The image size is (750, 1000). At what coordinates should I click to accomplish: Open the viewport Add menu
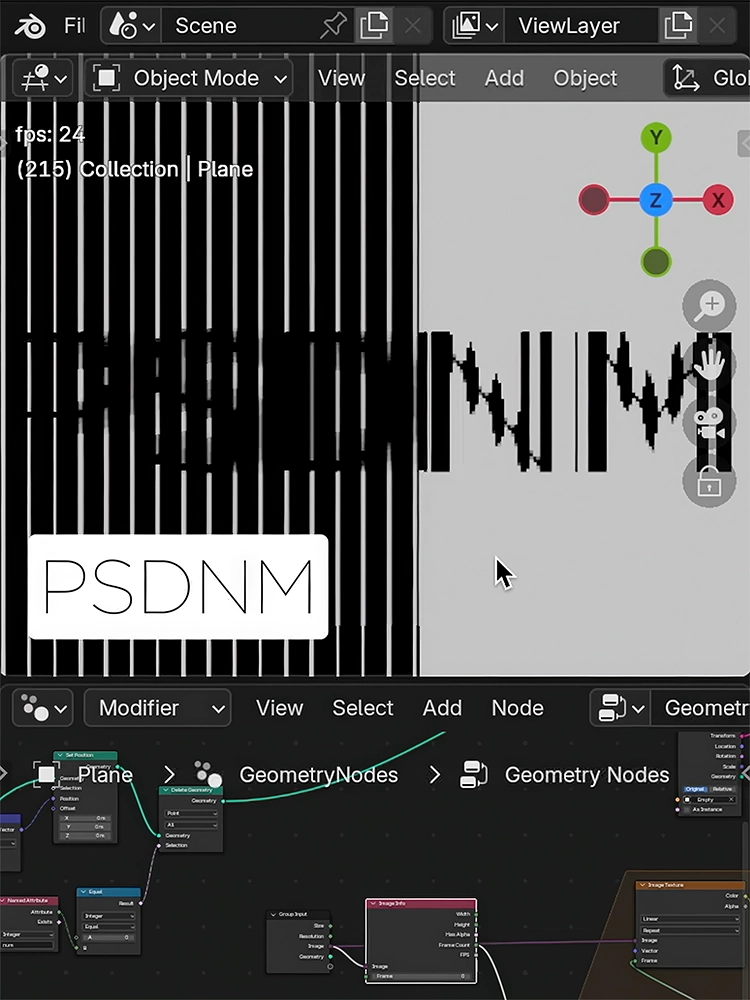504,78
